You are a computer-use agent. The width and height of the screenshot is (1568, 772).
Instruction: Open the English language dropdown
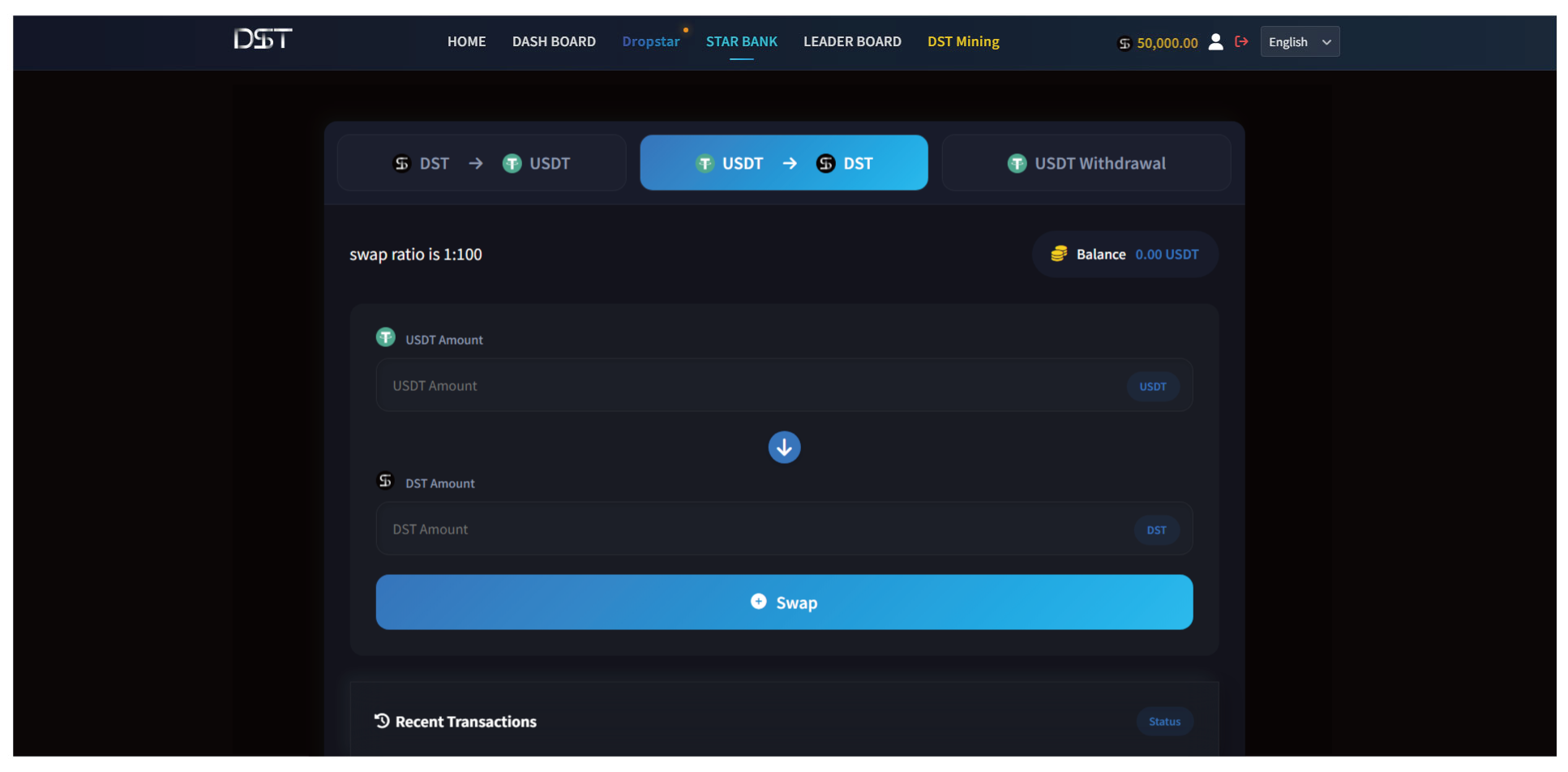[x=1299, y=42]
